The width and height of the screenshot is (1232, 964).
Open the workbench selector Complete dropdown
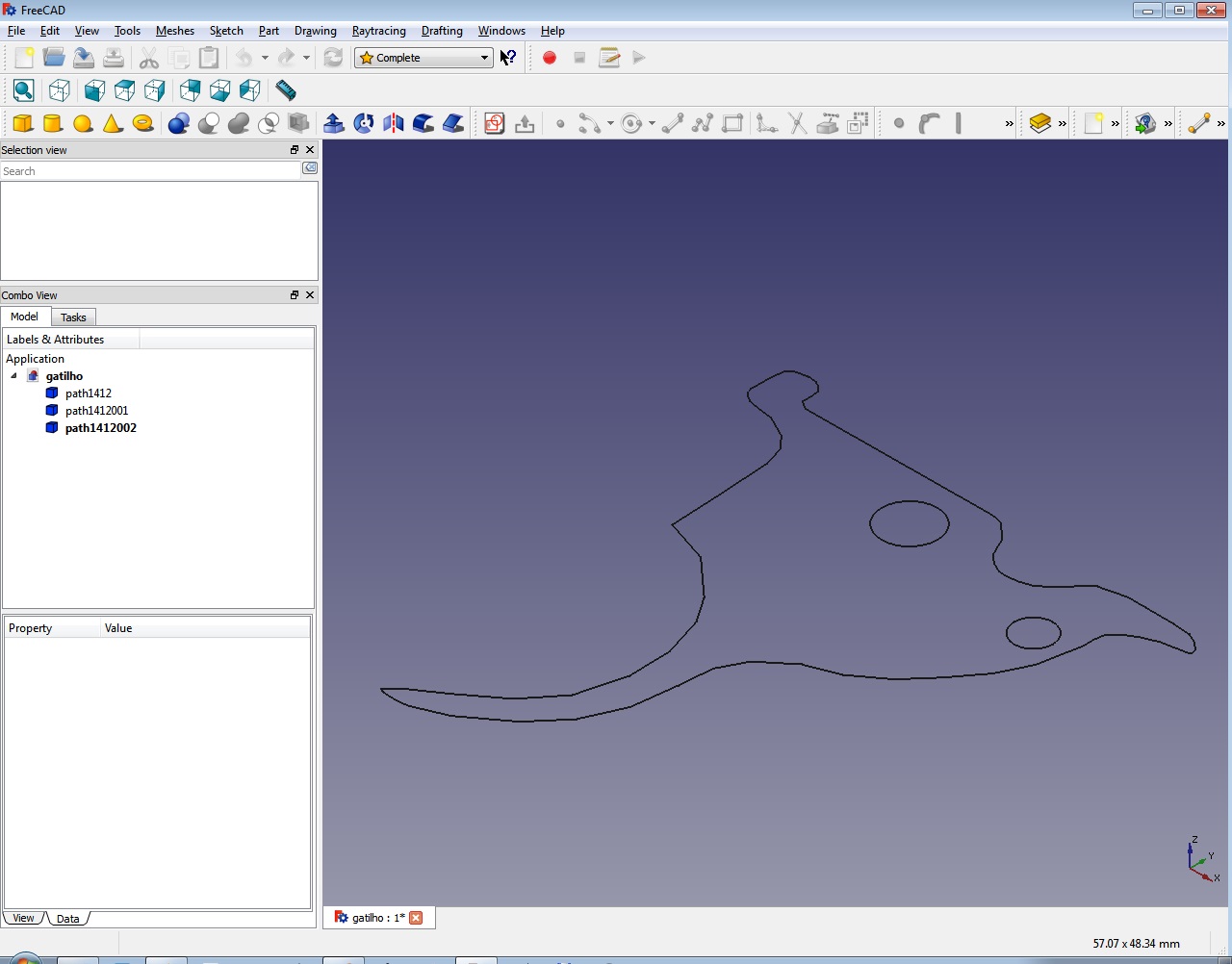point(423,58)
